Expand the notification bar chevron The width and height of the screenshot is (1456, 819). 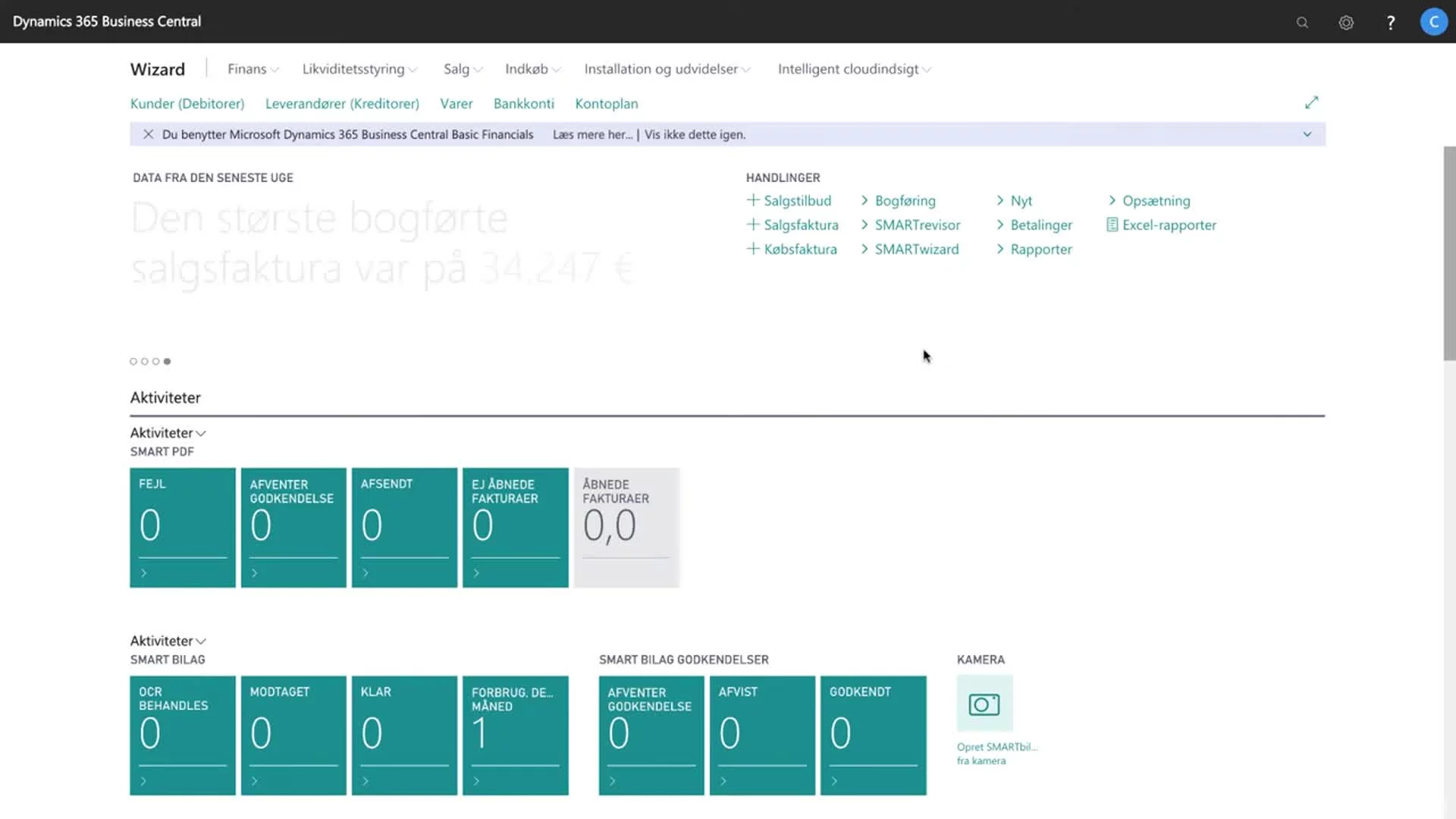(1307, 134)
